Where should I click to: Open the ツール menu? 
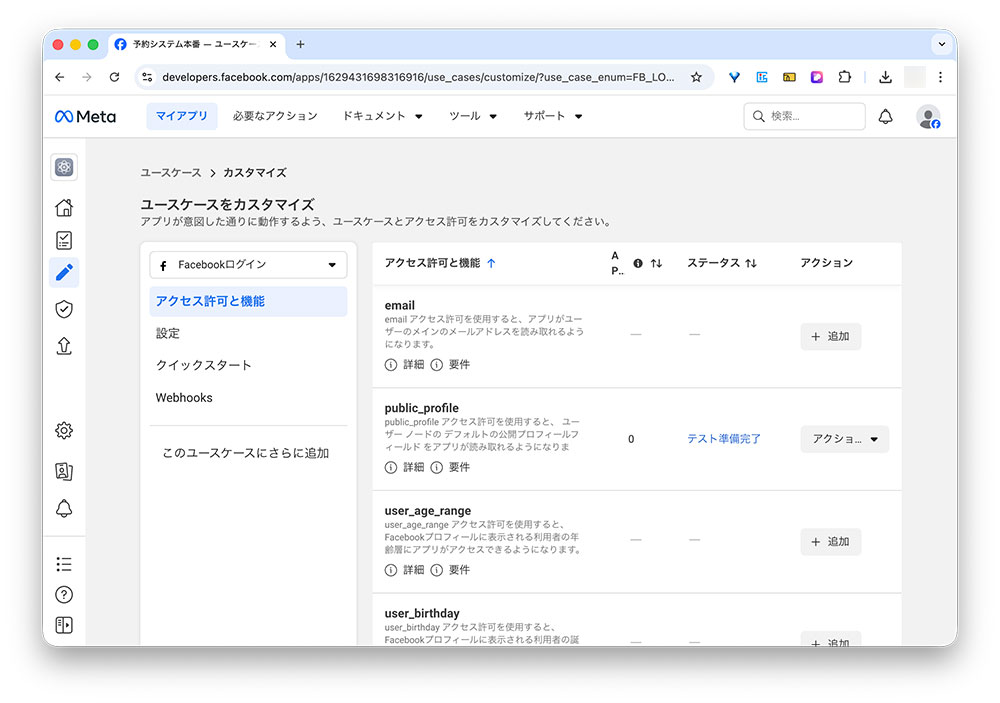467,116
